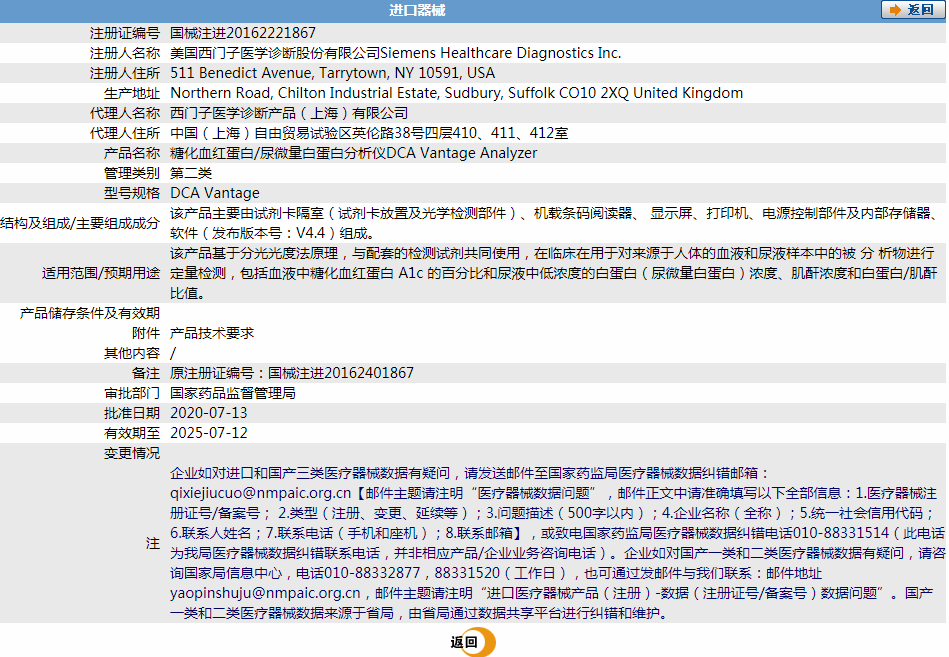Image resolution: width=949 pixels, height=657 pixels.
Task: Click notice line containing phone 010-88332877
Action: [x=496, y=573]
